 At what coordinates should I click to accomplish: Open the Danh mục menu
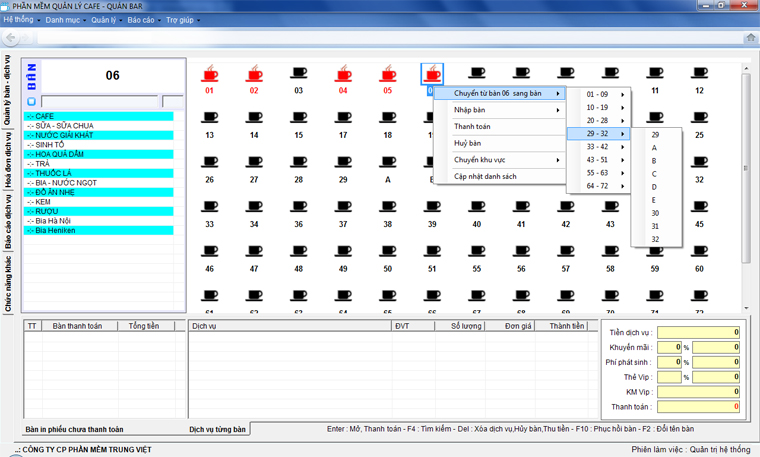65,20
